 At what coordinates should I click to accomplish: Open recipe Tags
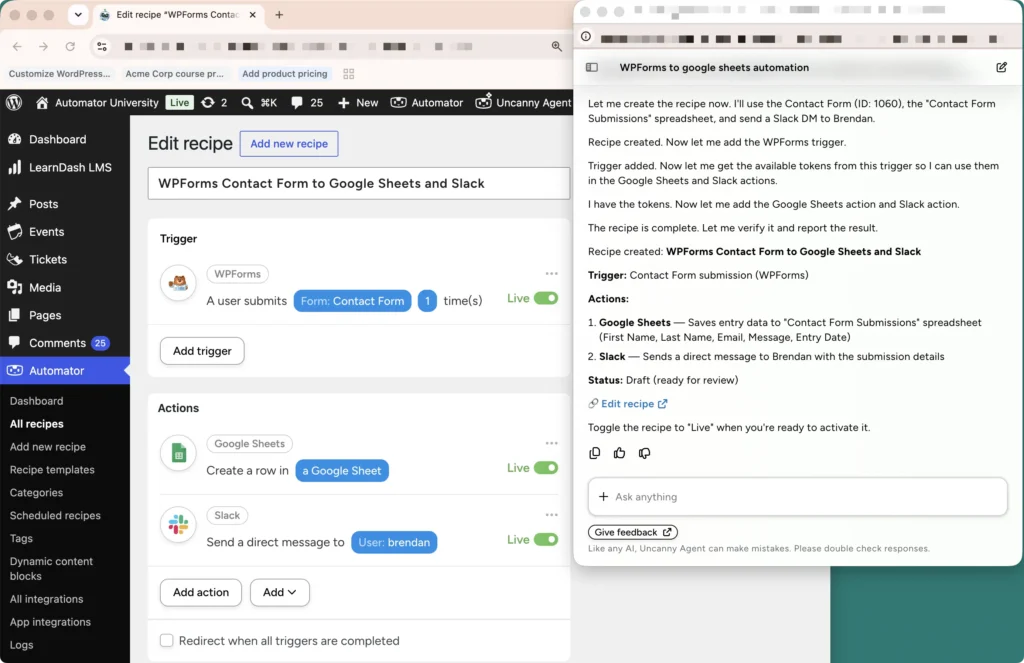(x=21, y=538)
